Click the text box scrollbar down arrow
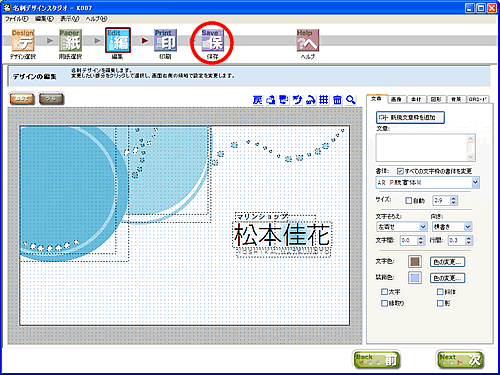500x375 pixels. click(471, 157)
